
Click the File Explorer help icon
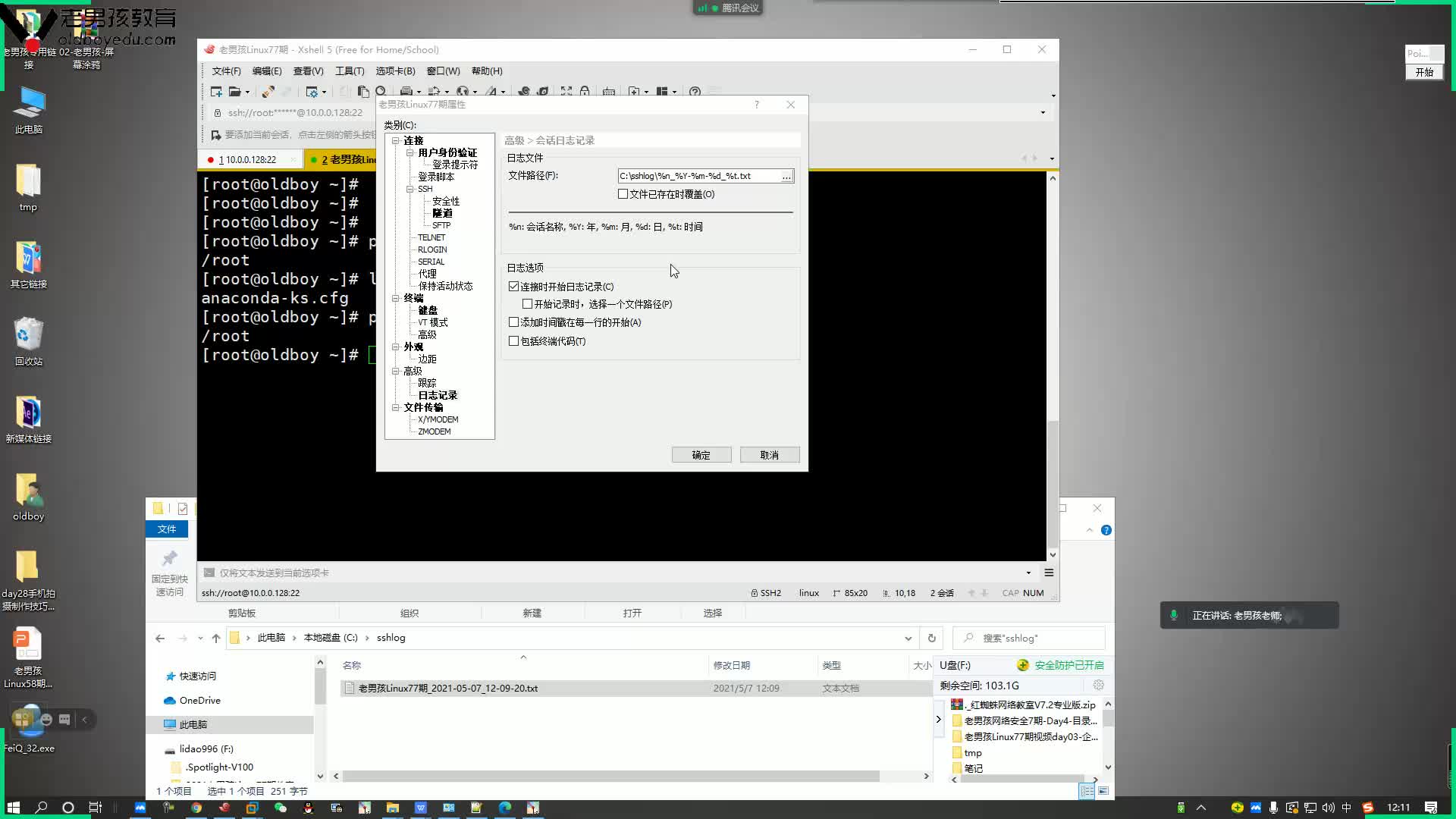tap(1106, 530)
